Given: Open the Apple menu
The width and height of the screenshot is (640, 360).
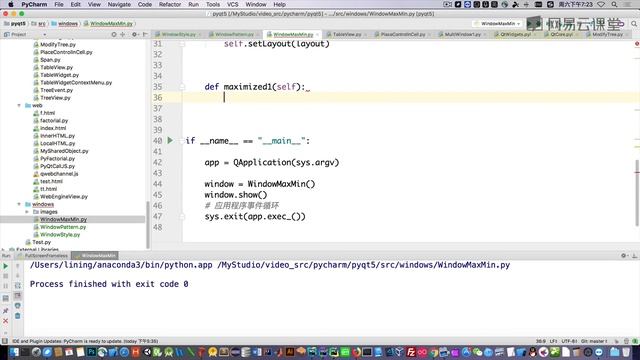Looking at the screenshot, I should click(11, 4).
